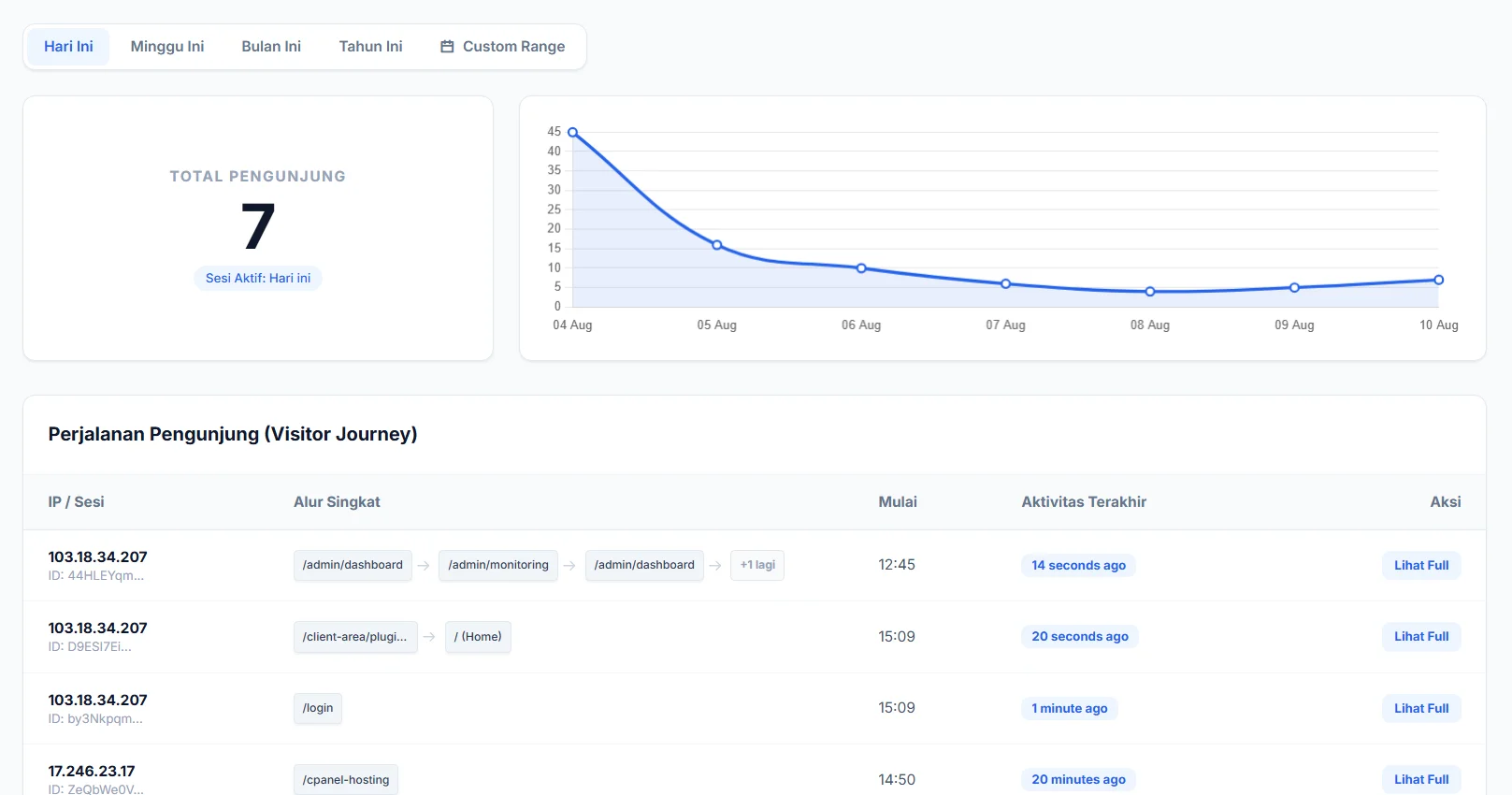Click the 20 seconds ago badge
Screen dimensions: 1512x795
point(1080,636)
